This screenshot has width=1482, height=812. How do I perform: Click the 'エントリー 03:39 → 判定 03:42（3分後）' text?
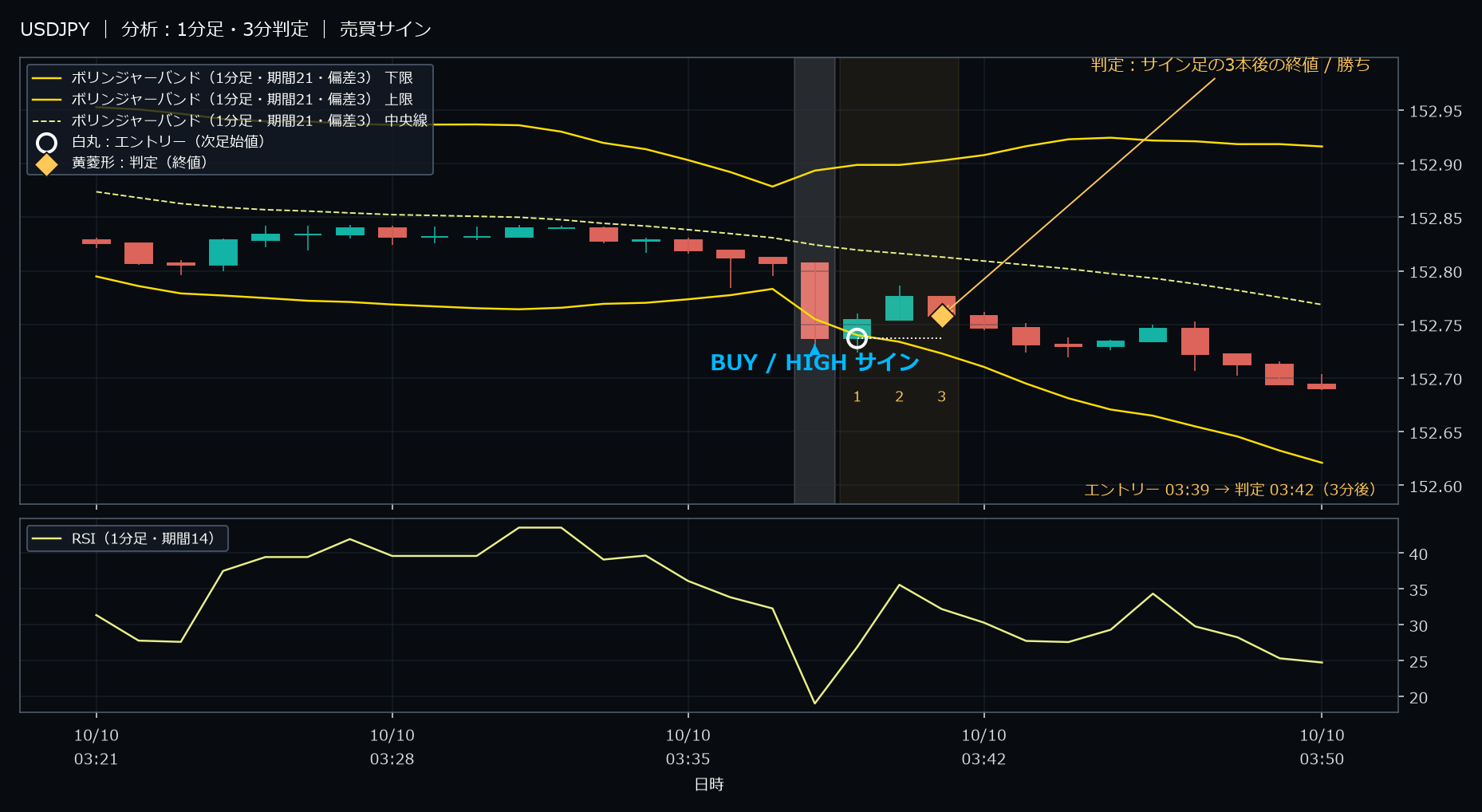pos(1229,490)
